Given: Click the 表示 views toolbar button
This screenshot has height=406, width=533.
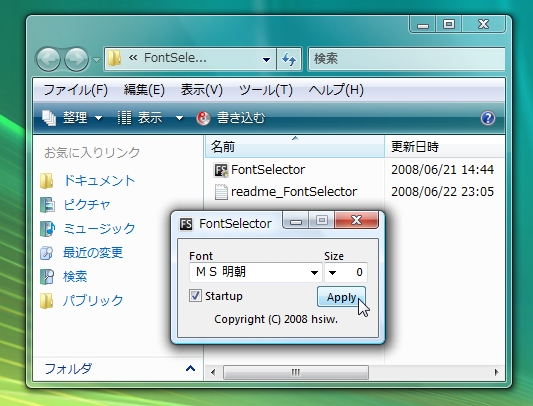Looking at the screenshot, I should (140, 118).
